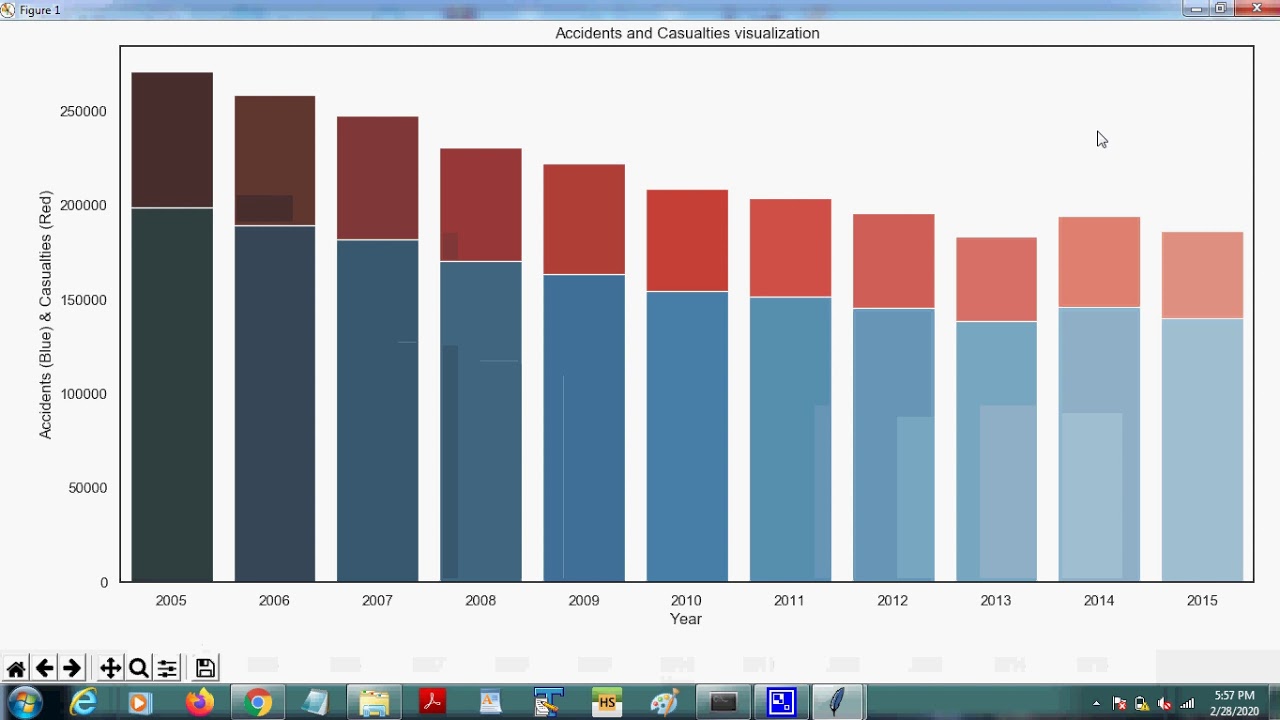The image size is (1280, 720).
Task: Open the notepad-style app on the taskbar
Action: [316, 703]
